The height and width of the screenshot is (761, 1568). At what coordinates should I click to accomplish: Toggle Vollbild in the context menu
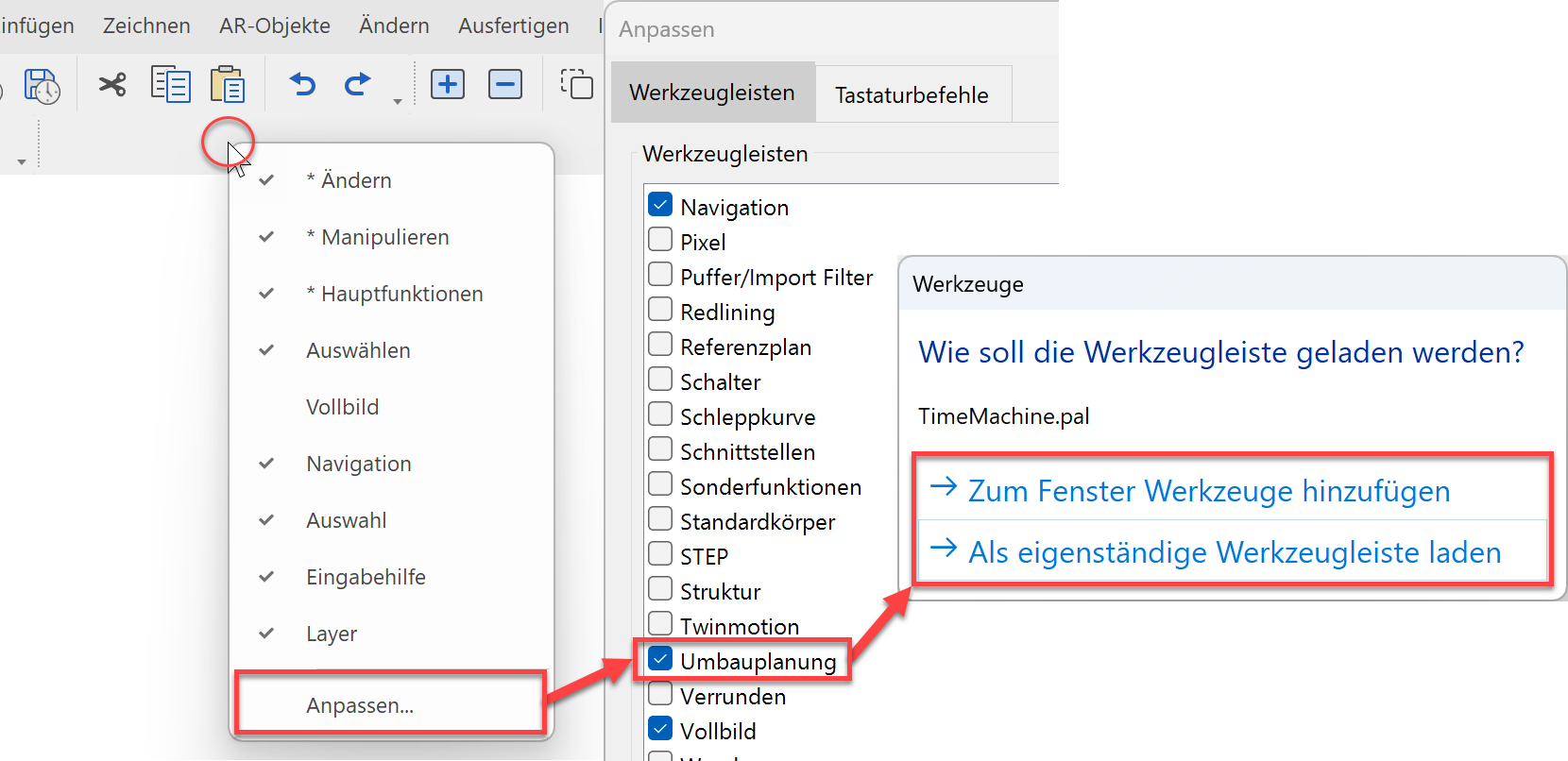(342, 407)
